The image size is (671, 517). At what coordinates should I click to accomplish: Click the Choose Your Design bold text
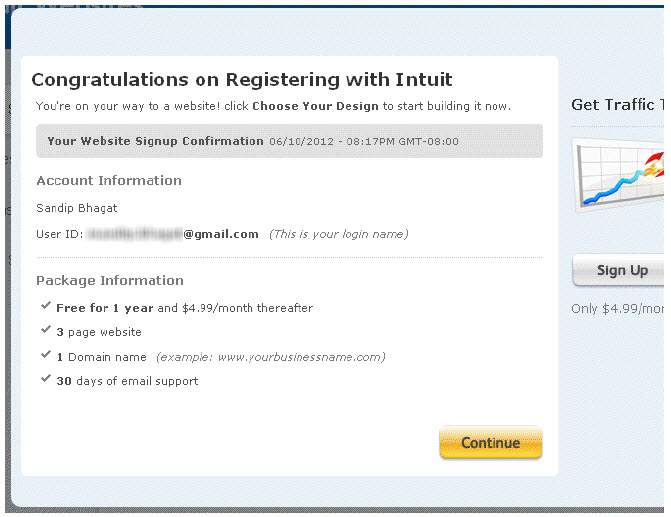315,106
